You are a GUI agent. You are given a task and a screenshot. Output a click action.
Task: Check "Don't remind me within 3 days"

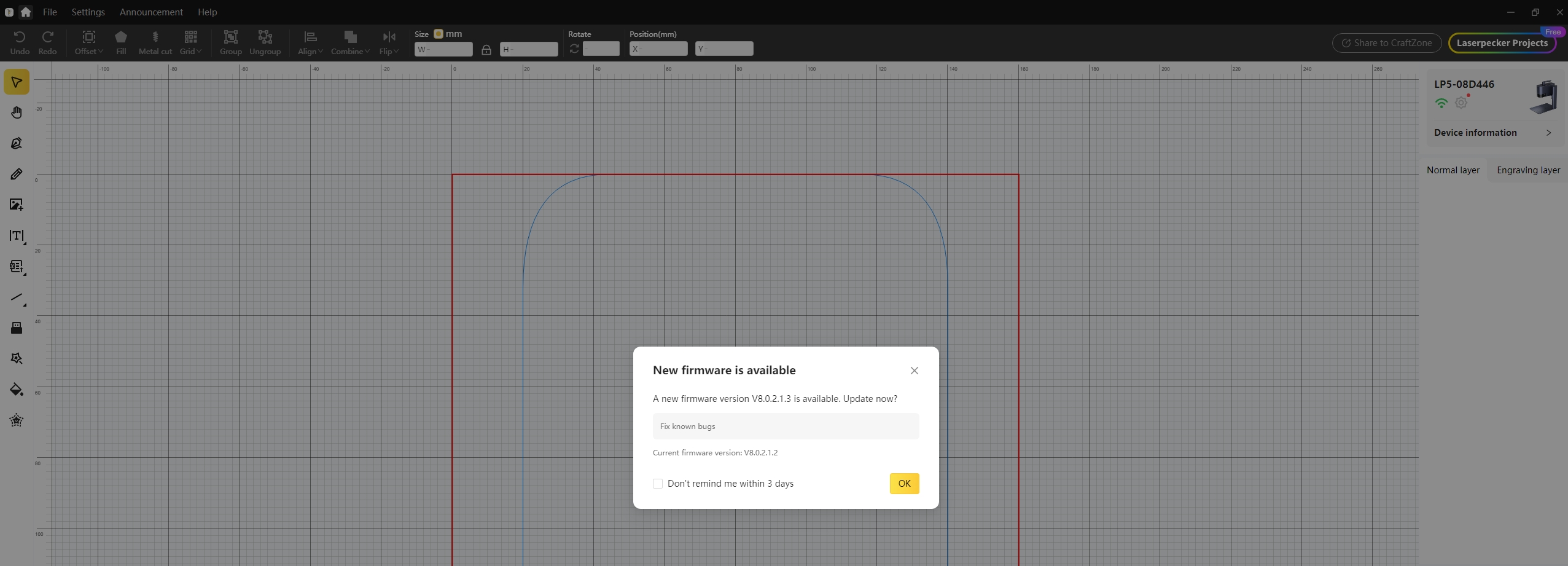658,484
